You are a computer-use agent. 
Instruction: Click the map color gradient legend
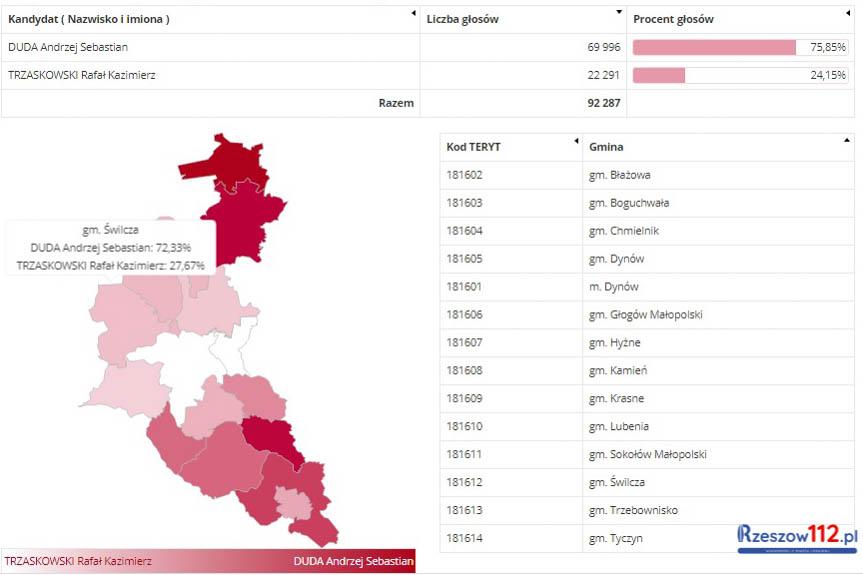(x=208, y=561)
